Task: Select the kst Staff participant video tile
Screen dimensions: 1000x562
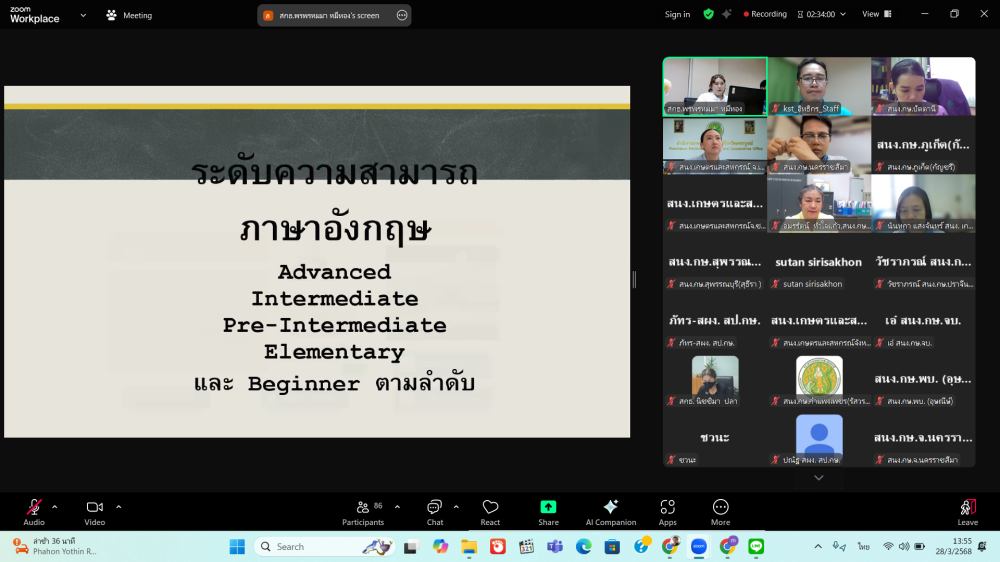Action: [819, 86]
